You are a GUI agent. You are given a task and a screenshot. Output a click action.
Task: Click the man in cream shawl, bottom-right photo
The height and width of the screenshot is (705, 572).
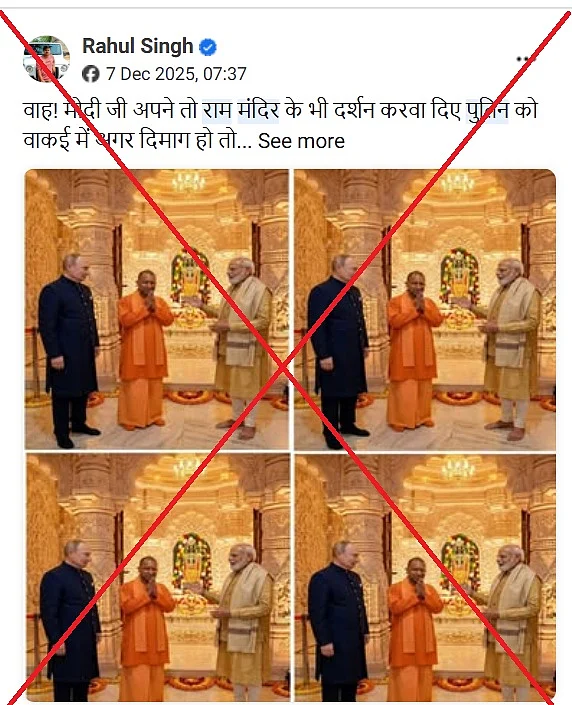point(512,623)
